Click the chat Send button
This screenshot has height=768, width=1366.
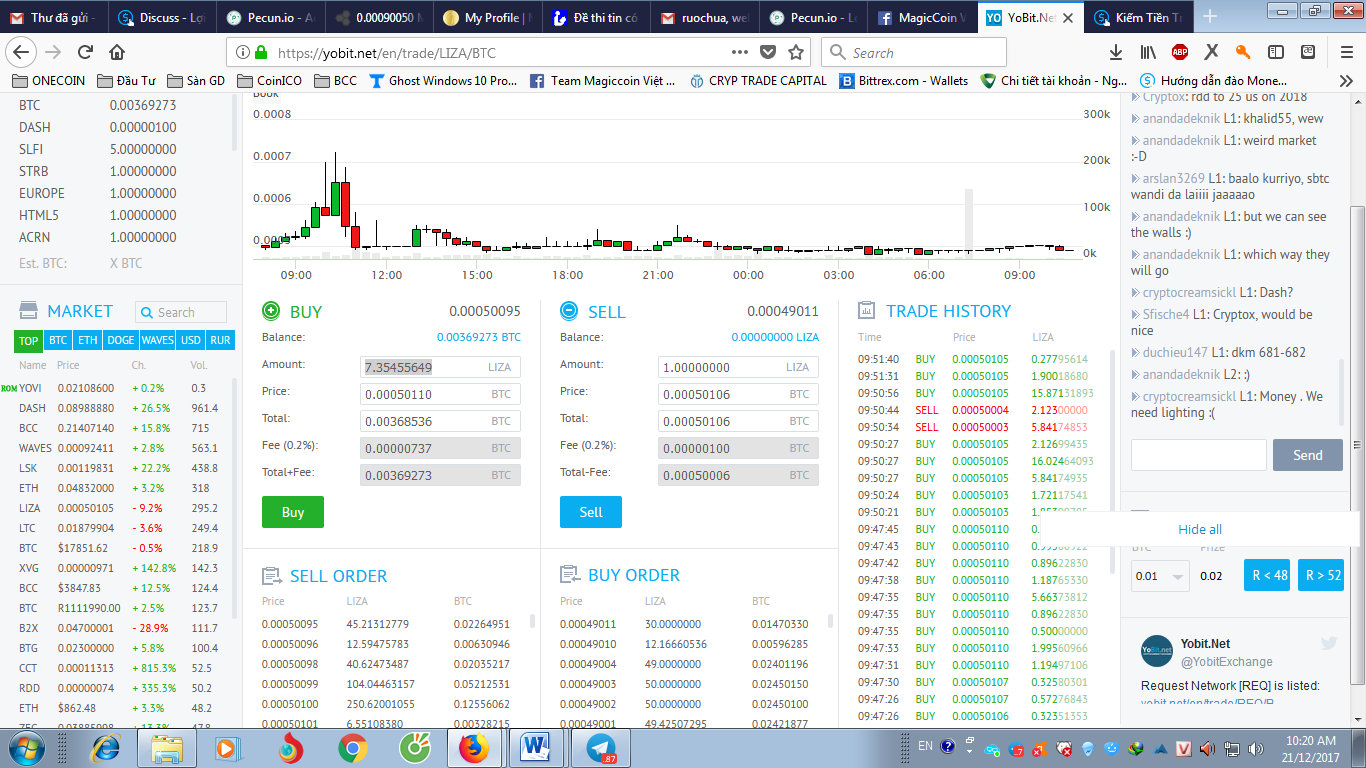tap(1308, 455)
